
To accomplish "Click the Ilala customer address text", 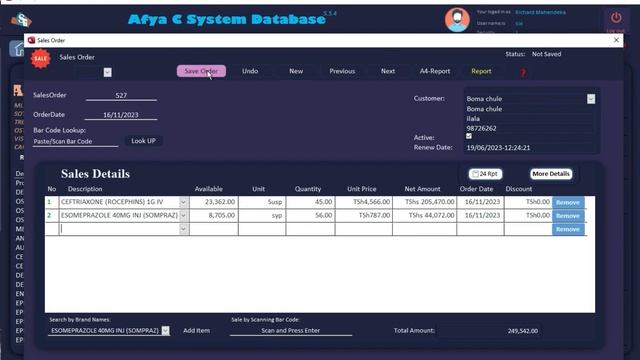I will 473,119.
